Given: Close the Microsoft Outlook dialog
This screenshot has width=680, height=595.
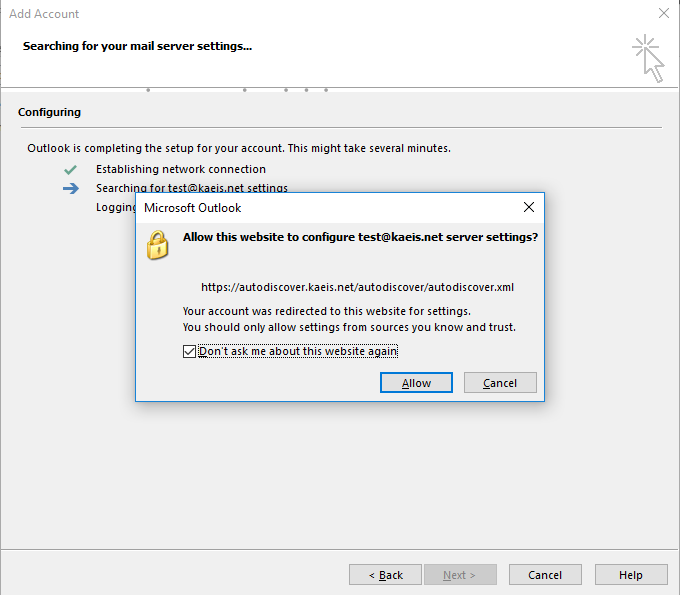Looking at the screenshot, I should (529, 208).
